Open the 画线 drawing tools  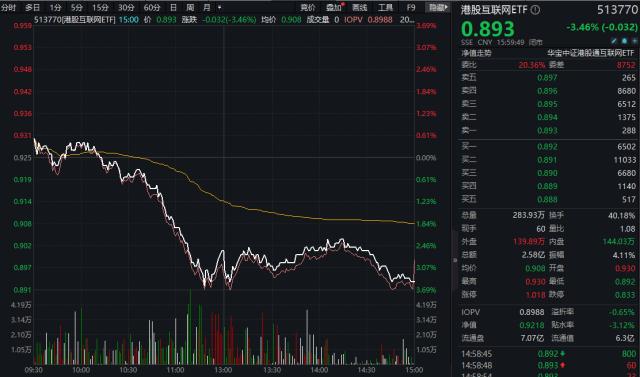[x=360, y=7]
